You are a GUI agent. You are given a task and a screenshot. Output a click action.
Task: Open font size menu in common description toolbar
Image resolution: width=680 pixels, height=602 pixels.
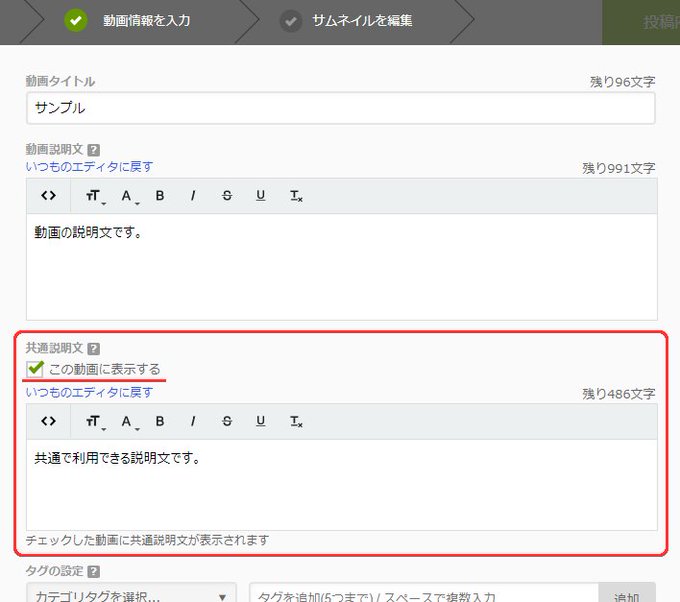coord(95,422)
